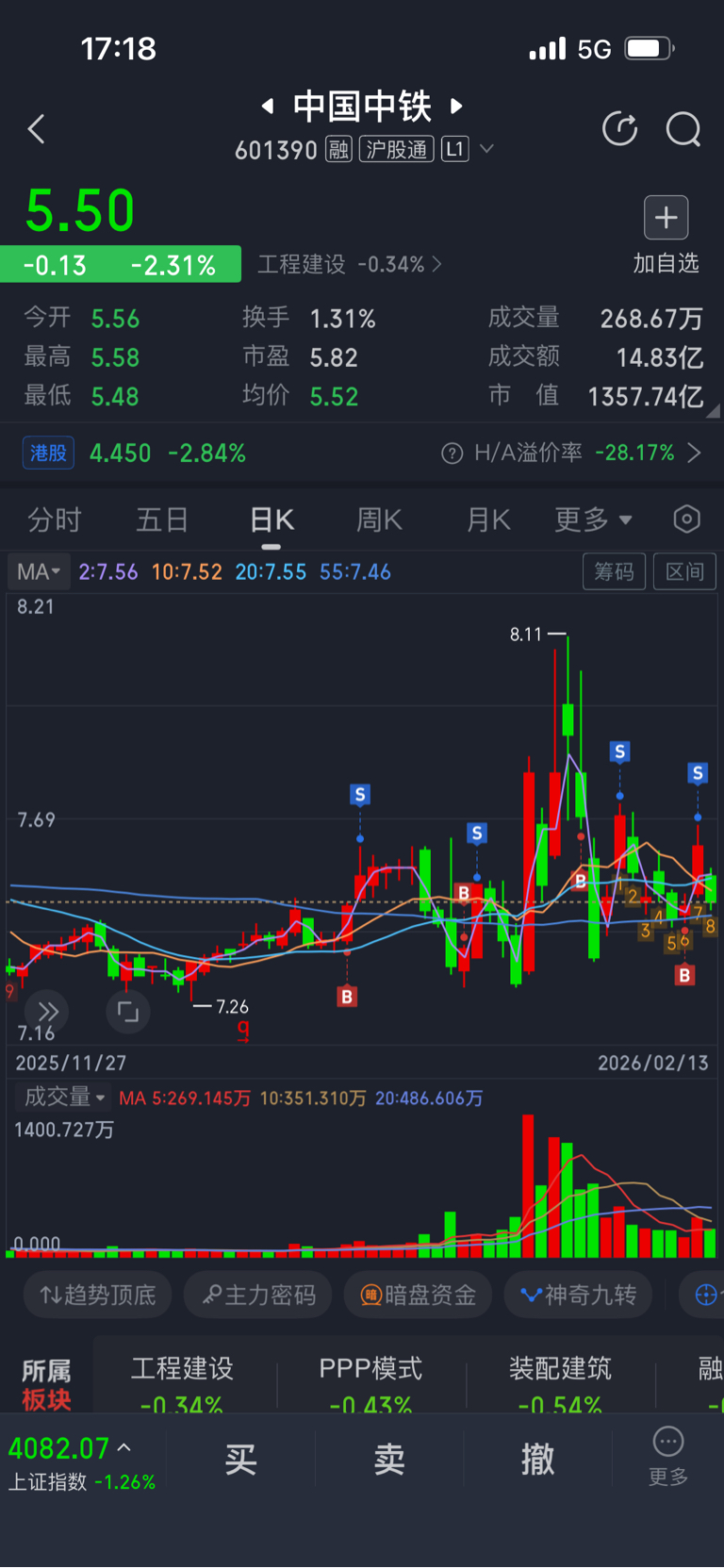This screenshot has width=724, height=1568.
Task: Open the 港股 quote badge
Action: pos(48,454)
